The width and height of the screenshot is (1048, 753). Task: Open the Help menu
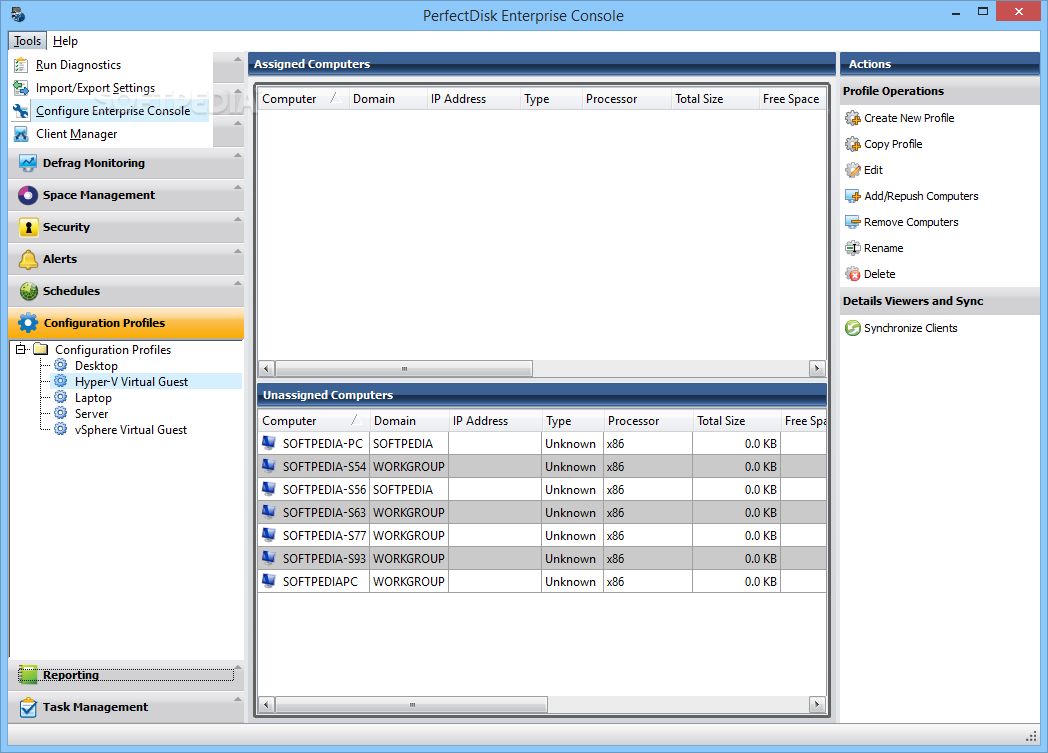(66, 41)
